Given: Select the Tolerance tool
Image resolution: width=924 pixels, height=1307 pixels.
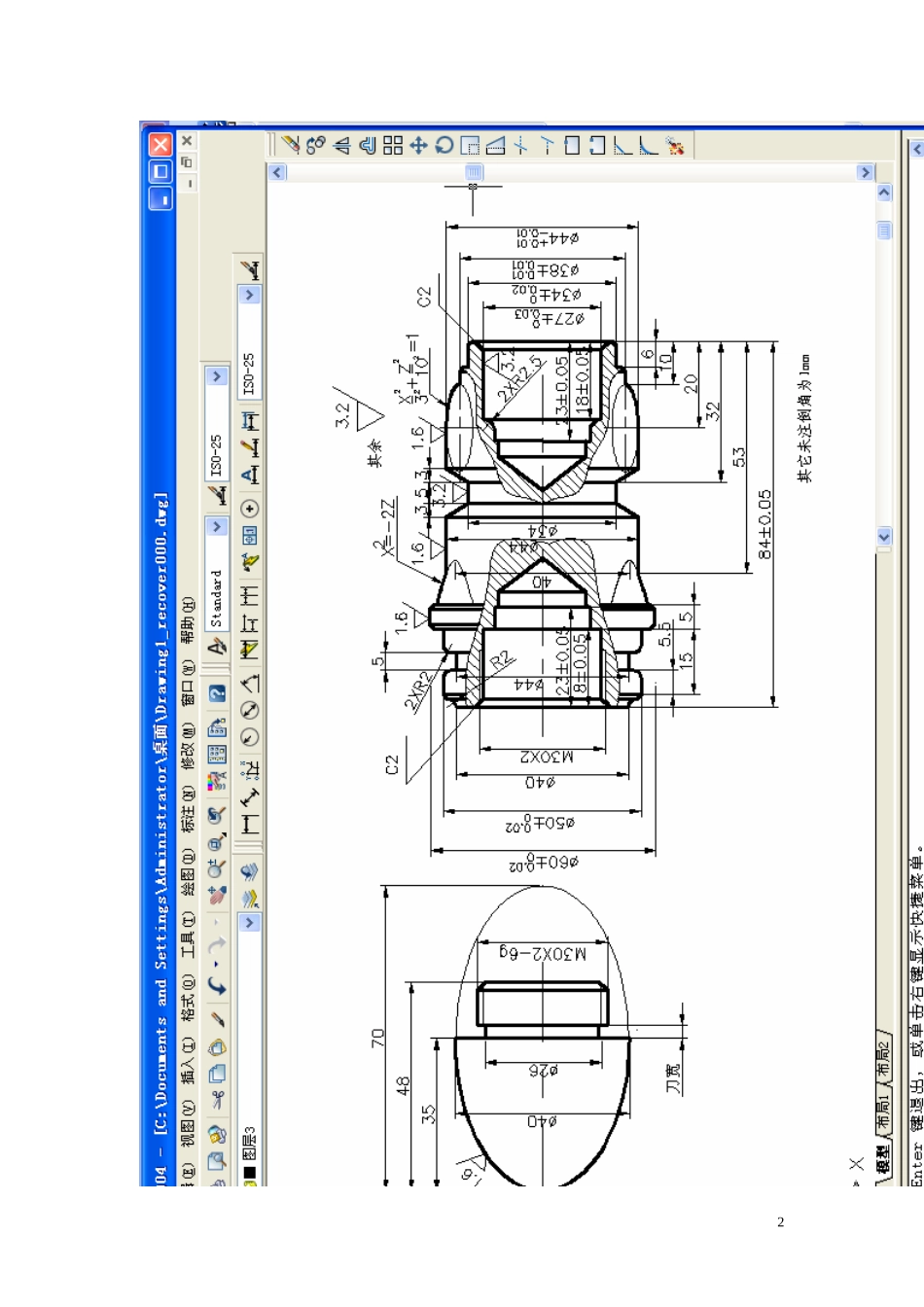Looking at the screenshot, I should click(250, 536).
